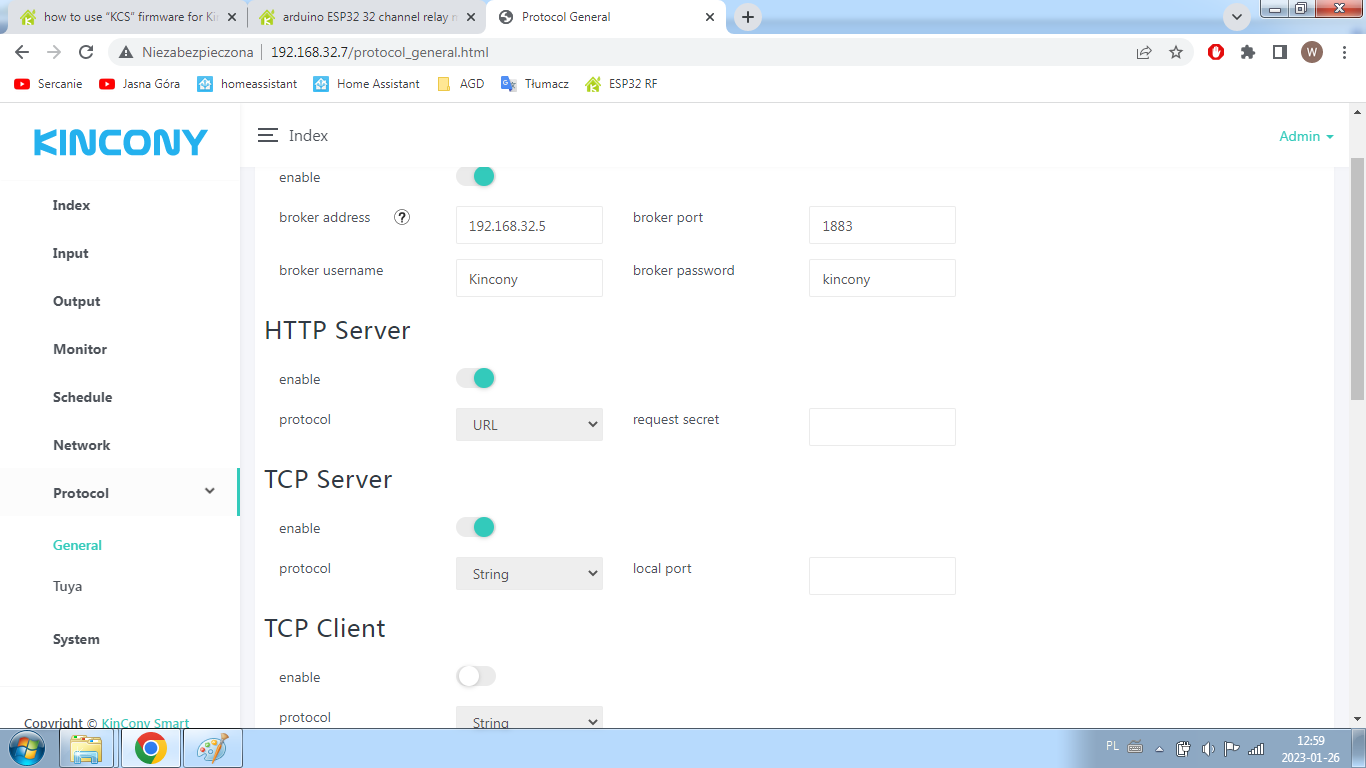Screen dimensions: 1366x768
Task: Enable the TCP Client toggle switch
Action: coord(476,676)
